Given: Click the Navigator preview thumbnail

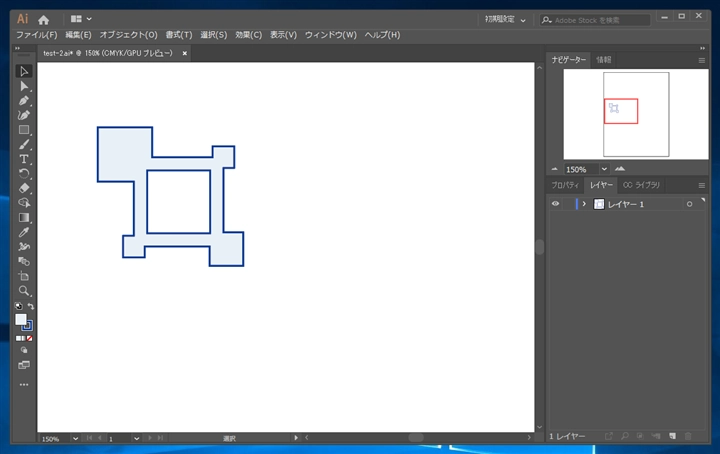Looking at the screenshot, I should (x=636, y=114).
